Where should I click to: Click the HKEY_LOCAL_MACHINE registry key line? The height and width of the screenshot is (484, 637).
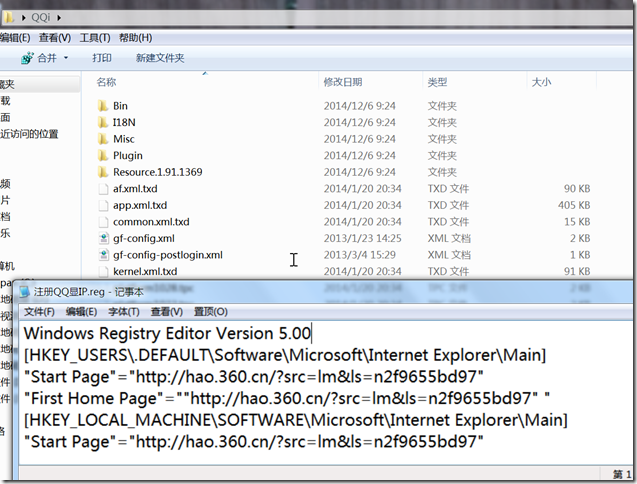coord(295,420)
